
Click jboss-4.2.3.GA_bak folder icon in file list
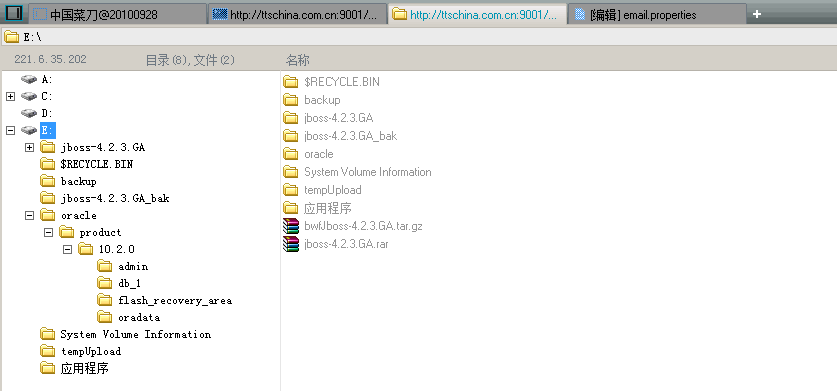click(x=291, y=136)
